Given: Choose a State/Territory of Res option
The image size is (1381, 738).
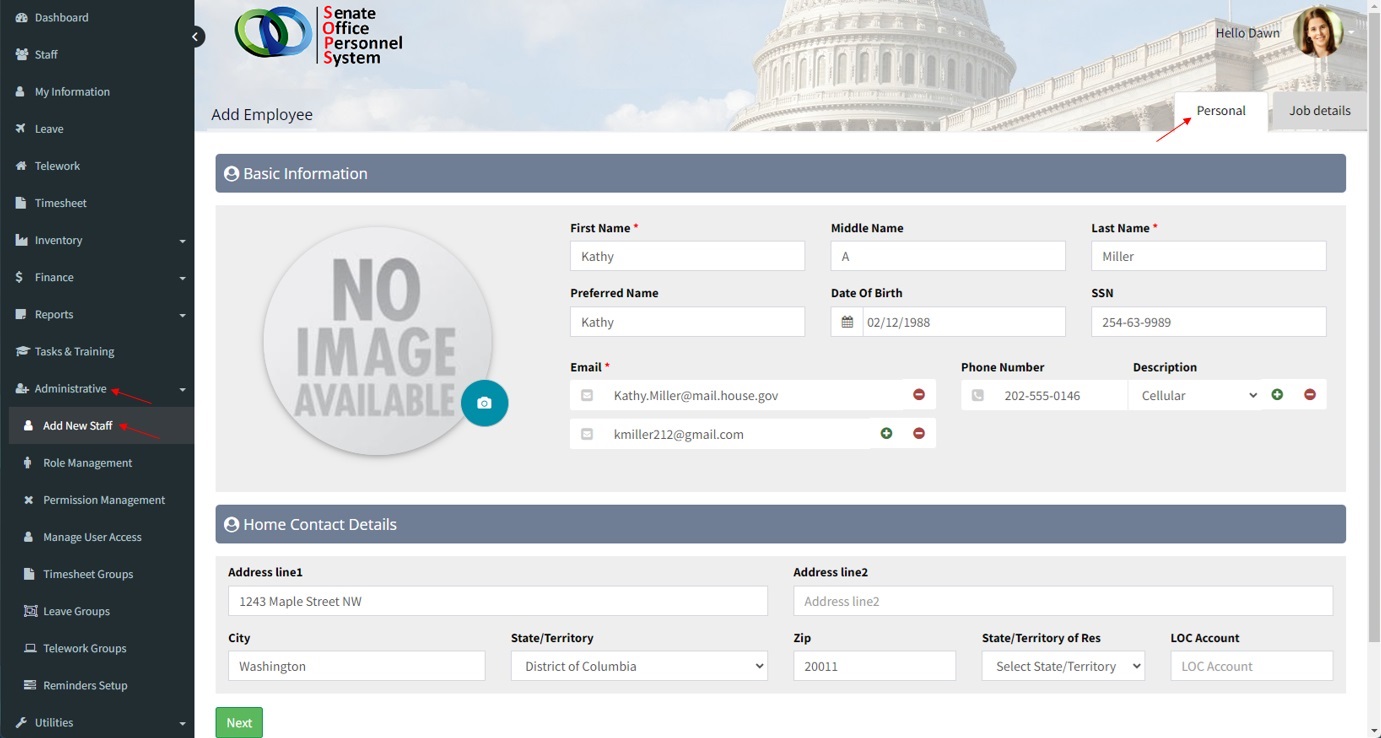Looking at the screenshot, I should pos(1062,666).
